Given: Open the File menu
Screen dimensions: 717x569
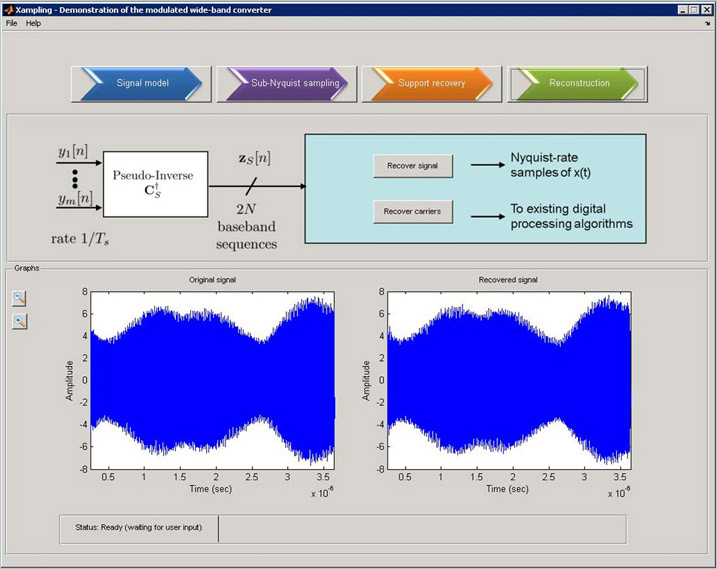Looking at the screenshot, I should [11, 23].
